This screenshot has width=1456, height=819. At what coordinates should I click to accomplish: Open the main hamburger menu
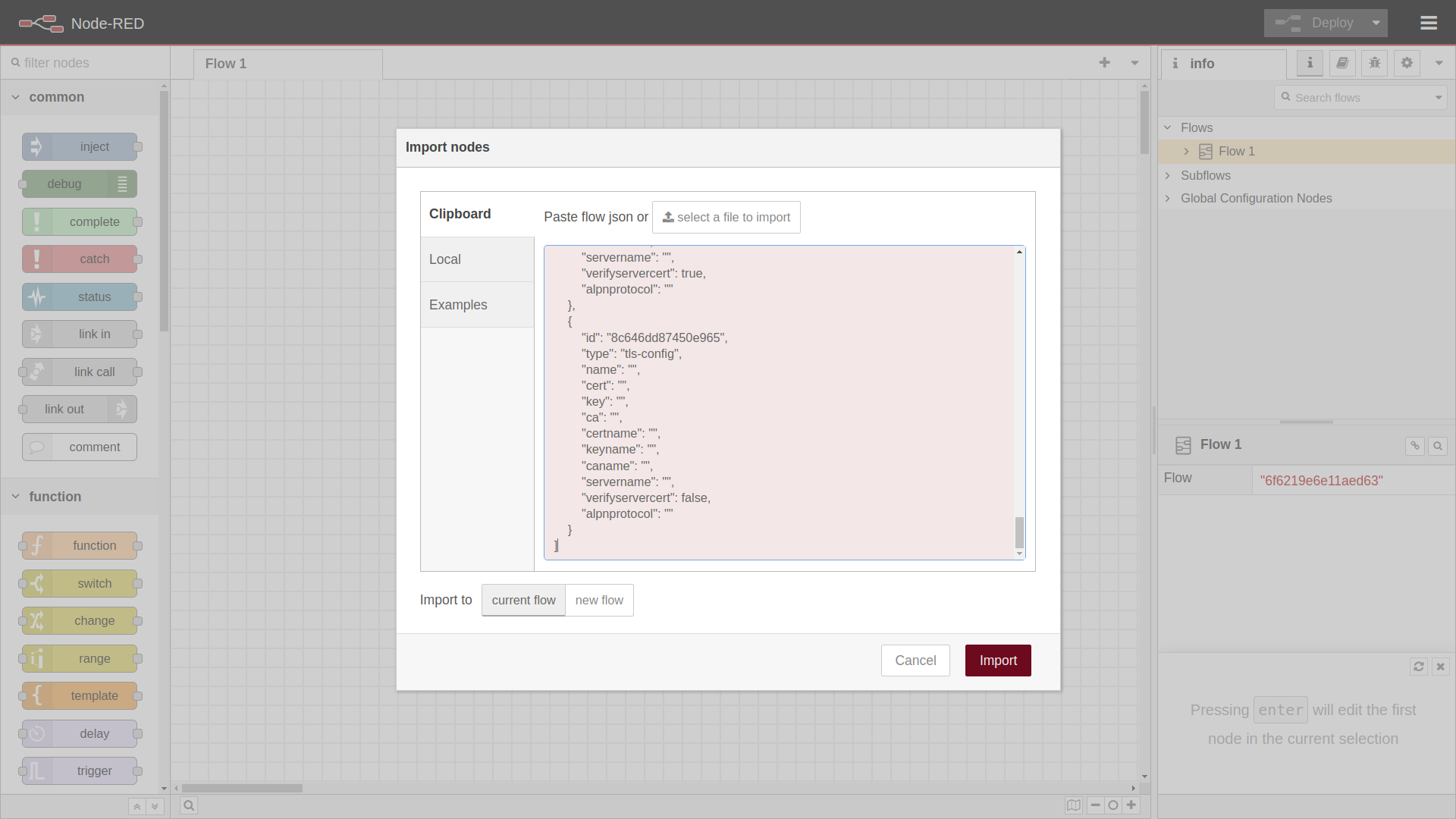click(x=1429, y=23)
